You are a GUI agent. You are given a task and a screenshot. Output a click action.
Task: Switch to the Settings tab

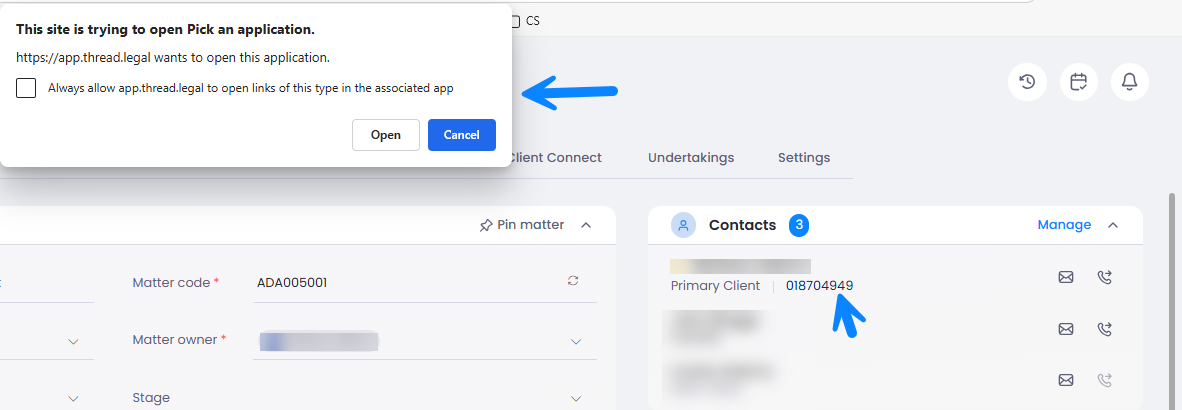[804, 158]
